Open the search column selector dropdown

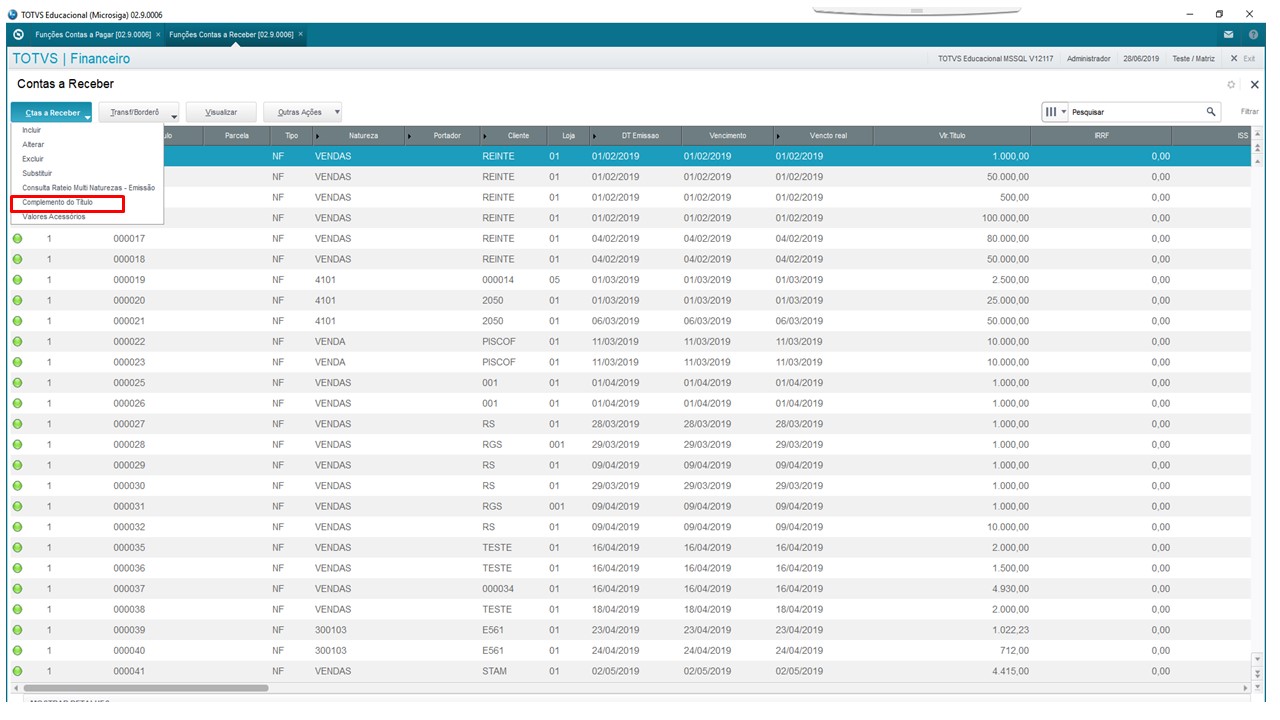coord(1056,112)
